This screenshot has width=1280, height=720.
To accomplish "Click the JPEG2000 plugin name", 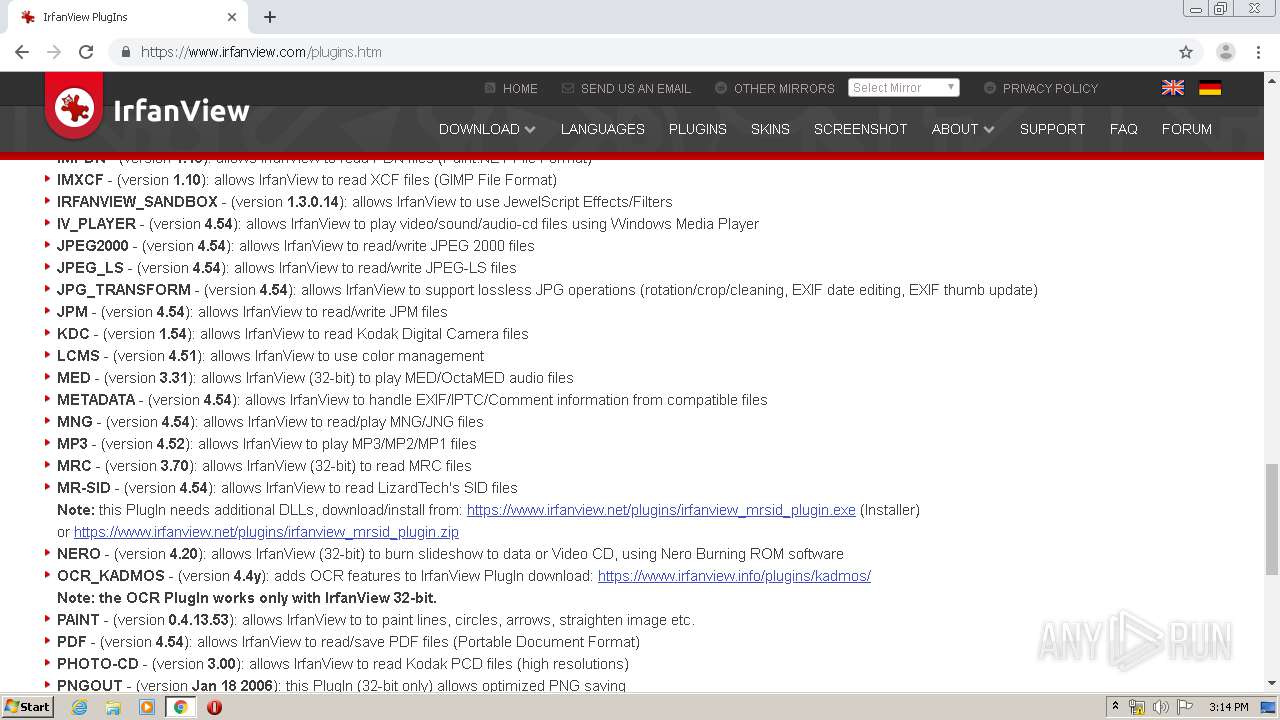I will tap(93, 246).
